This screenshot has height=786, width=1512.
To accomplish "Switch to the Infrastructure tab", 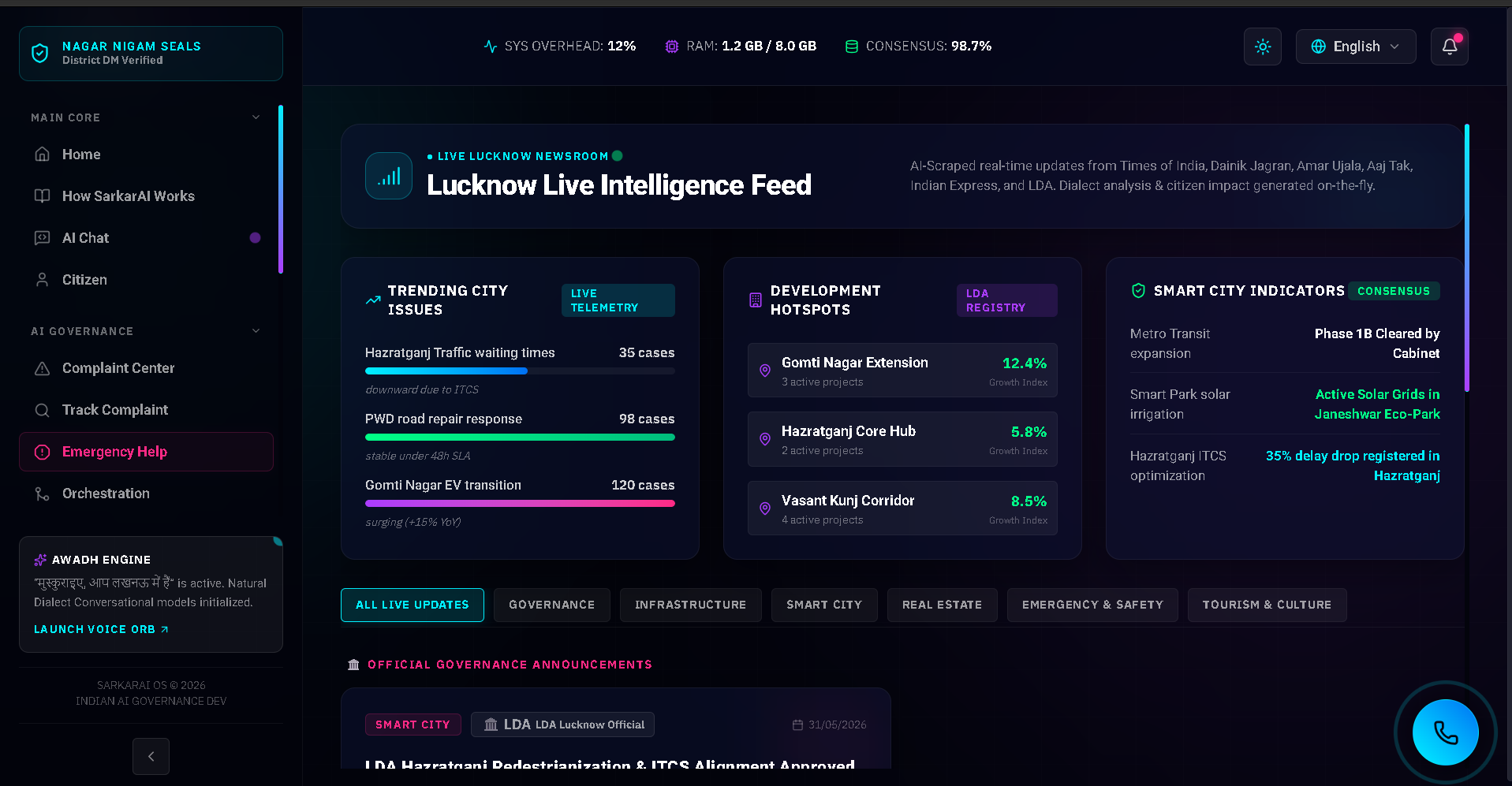I will click(691, 605).
